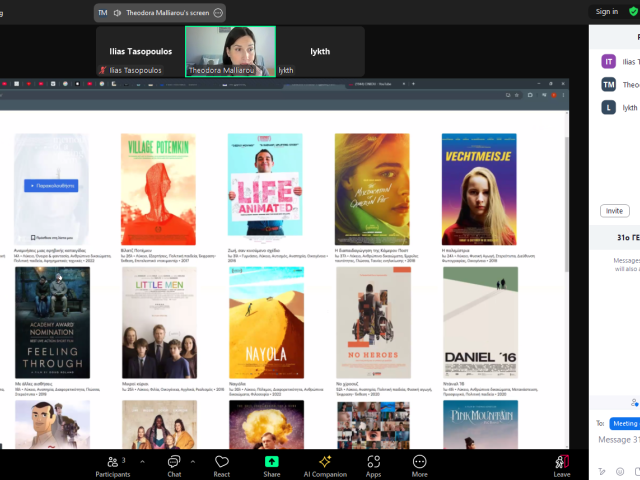Click the emoji icon below chat input
The width and height of the screenshot is (640, 480).
click(x=620, y=471)
